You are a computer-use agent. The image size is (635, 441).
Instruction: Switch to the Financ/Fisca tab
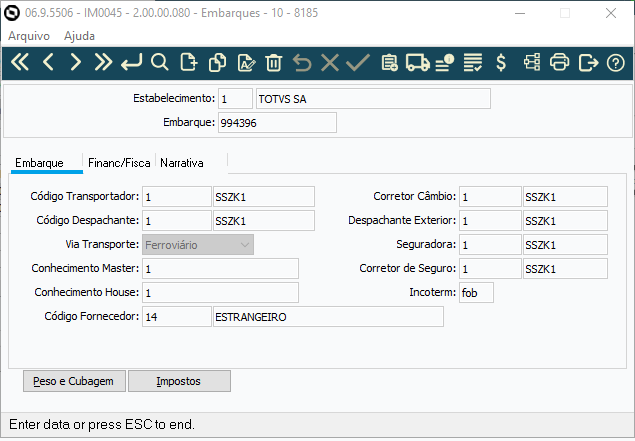[119, 162]
